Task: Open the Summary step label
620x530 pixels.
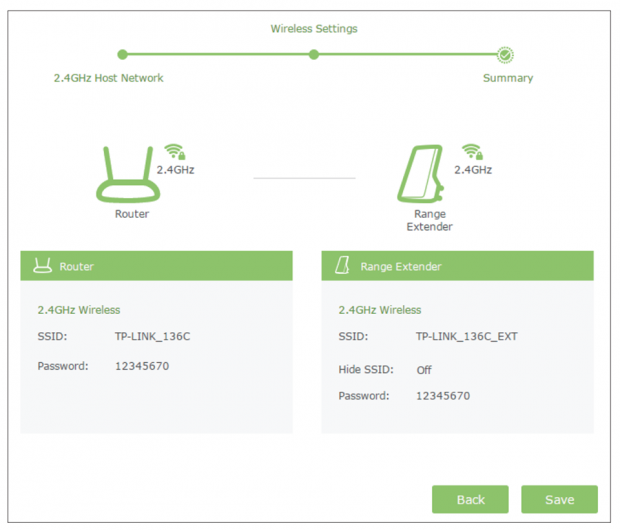Action: pos(508,78)
